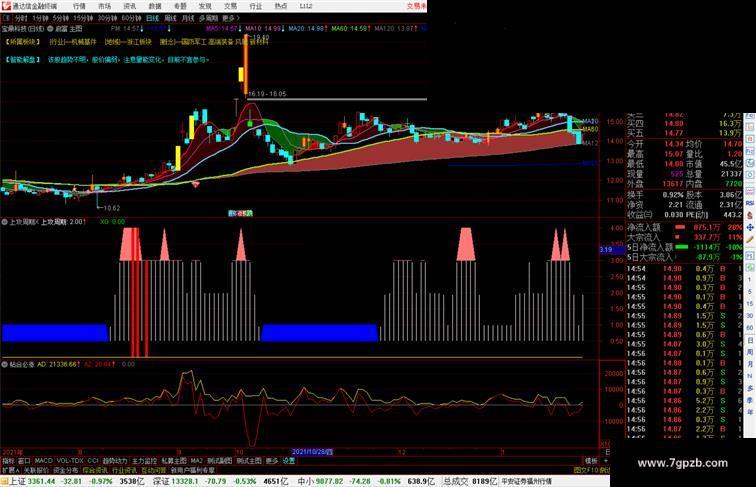Click the period bar left icon box

(x=6, y=18)
